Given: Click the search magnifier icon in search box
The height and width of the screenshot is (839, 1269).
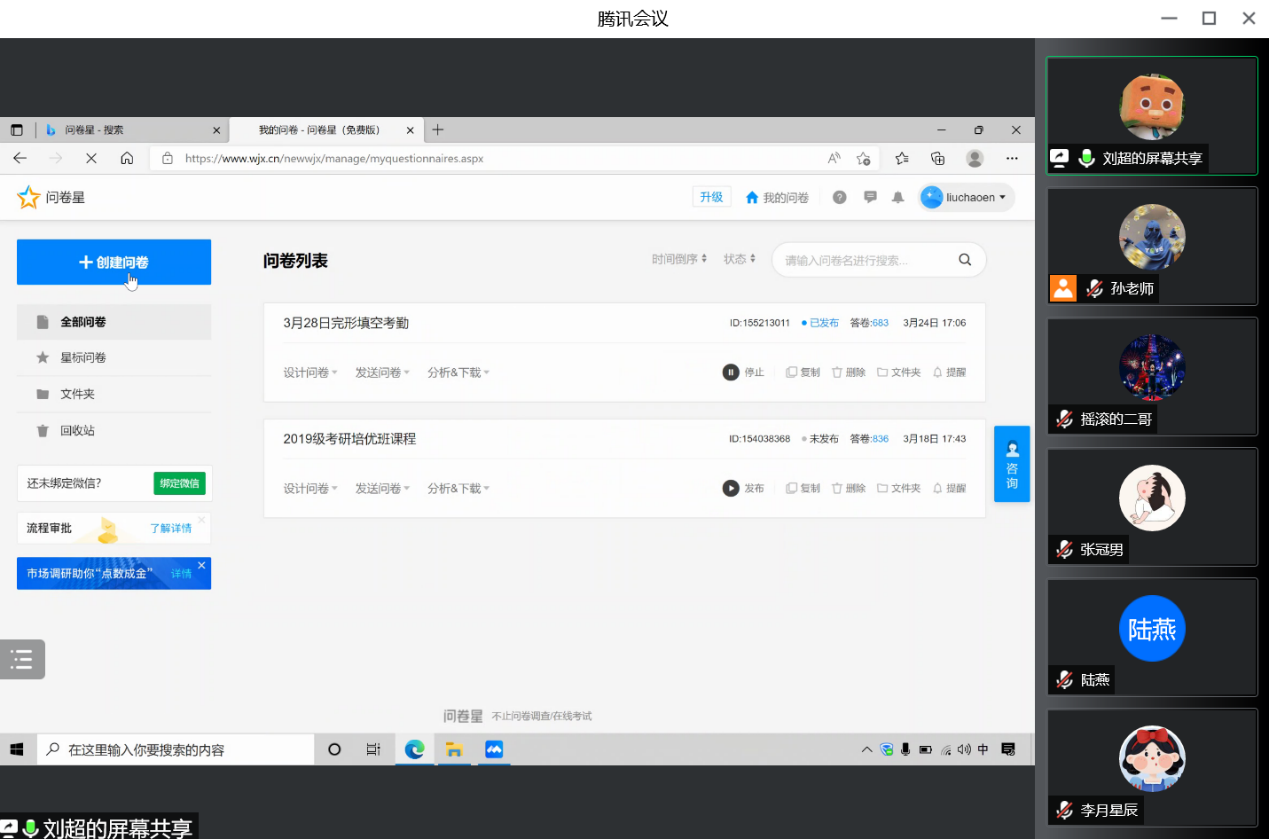Looking at the screenshot, I should pos(965,260).
